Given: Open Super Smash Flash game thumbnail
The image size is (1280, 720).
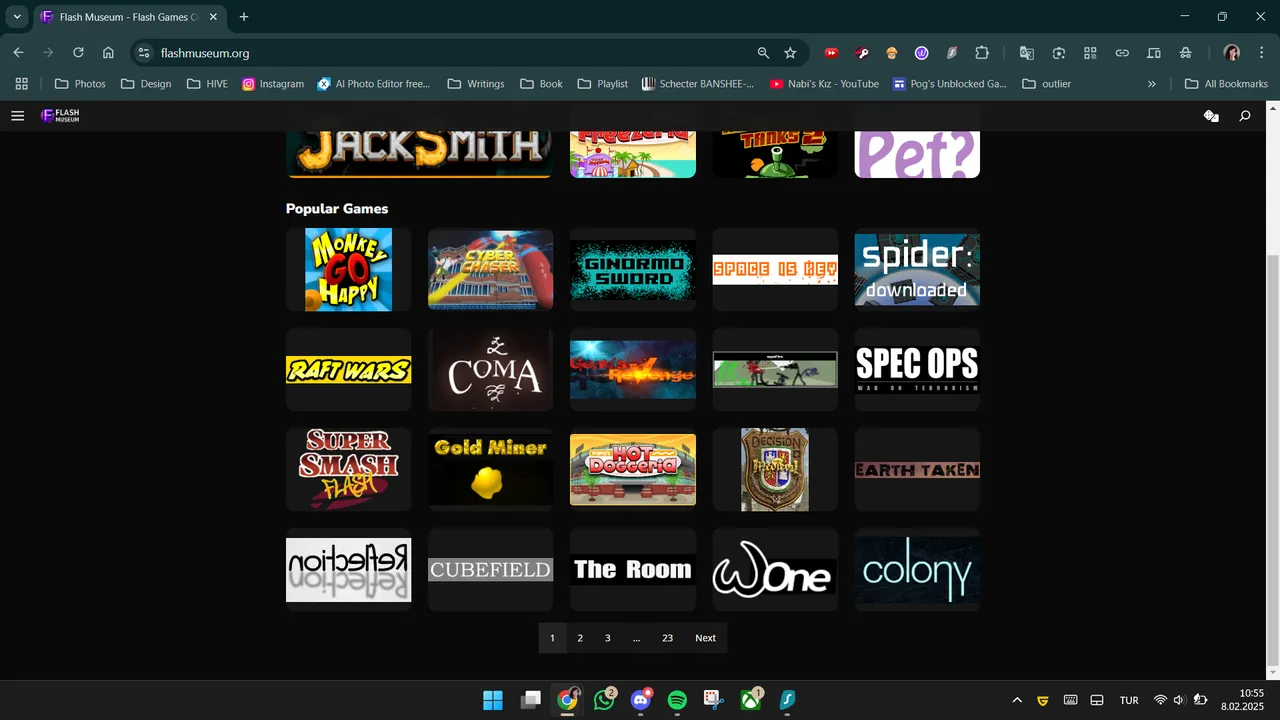Looking at the screenshot, I should click(x=348, y=469).
